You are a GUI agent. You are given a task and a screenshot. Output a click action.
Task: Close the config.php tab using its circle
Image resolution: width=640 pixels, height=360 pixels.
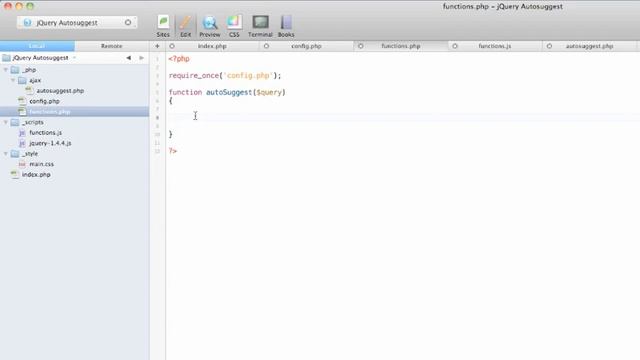(x=266, y=46)
